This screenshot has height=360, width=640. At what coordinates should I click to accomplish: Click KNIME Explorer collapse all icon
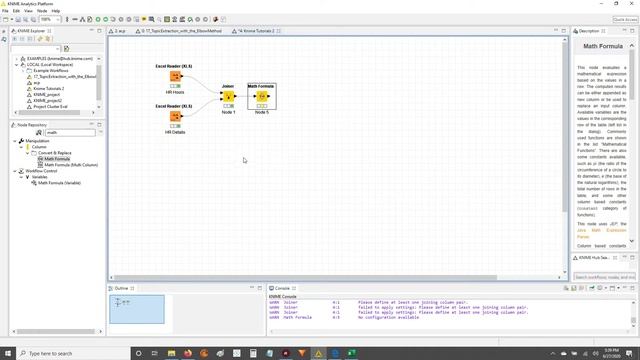tap(22, 39)
